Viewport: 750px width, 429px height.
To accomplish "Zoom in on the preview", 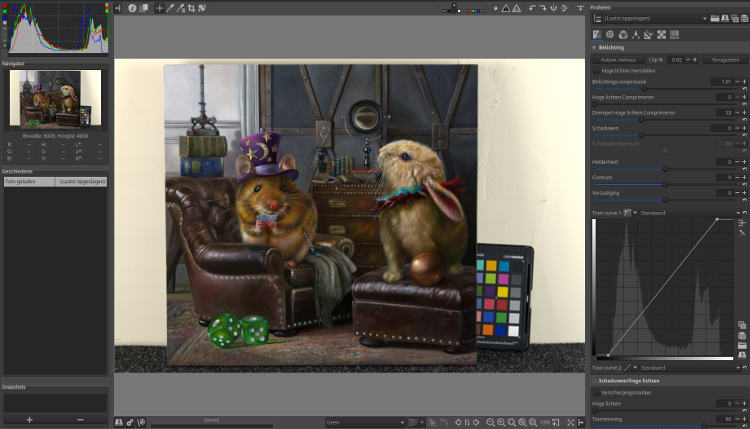I will pyautogui.click(x=501, y=422).
